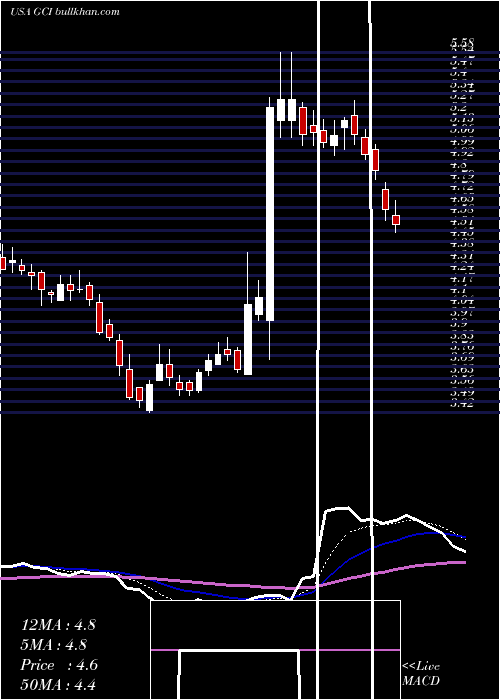The image size is (500, 700).
Task: Click the 5.58 top price axis label
Action: (462, 43)
